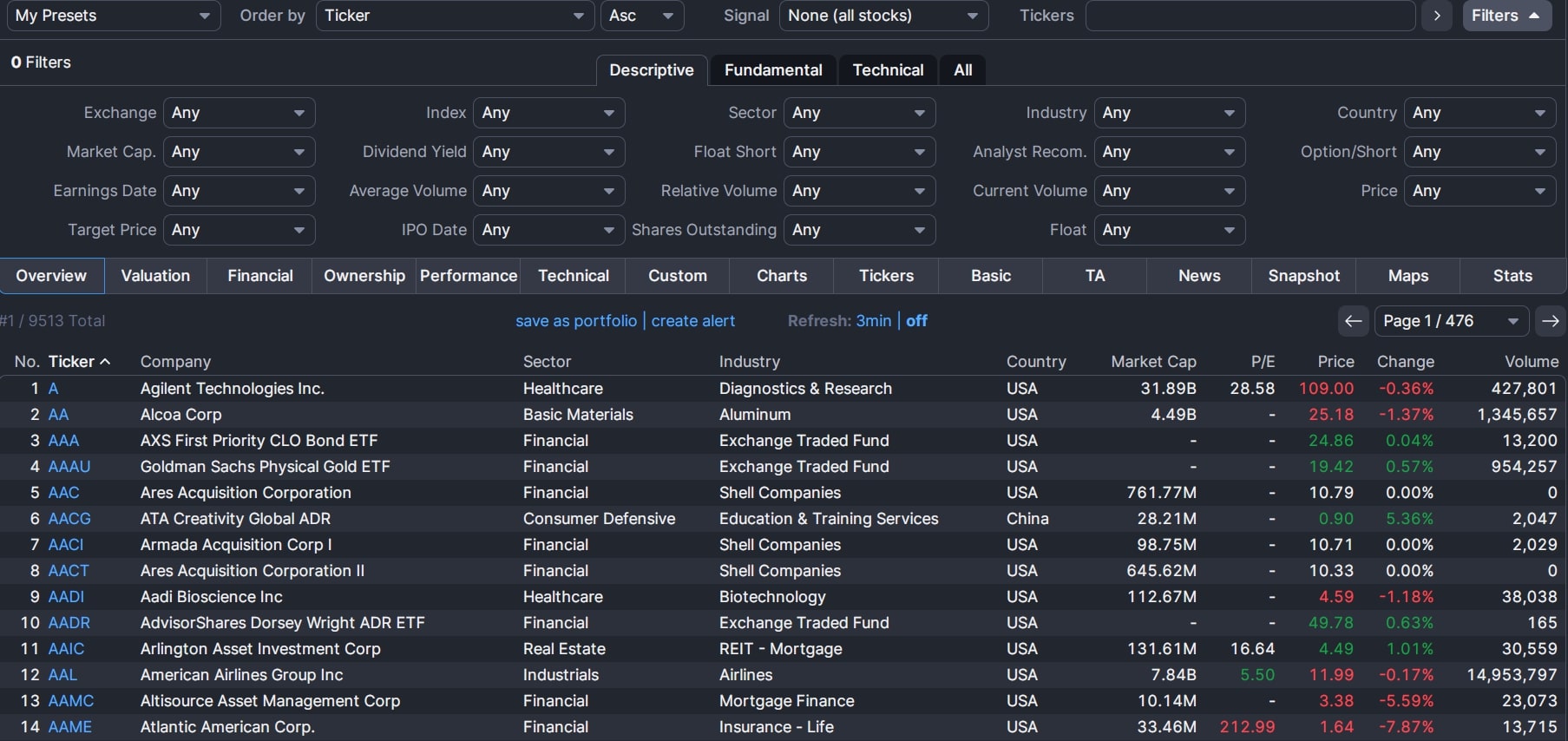Select the Tickers view tab
The width and height of the screenshot is (1568, 741).
point(886,276)
